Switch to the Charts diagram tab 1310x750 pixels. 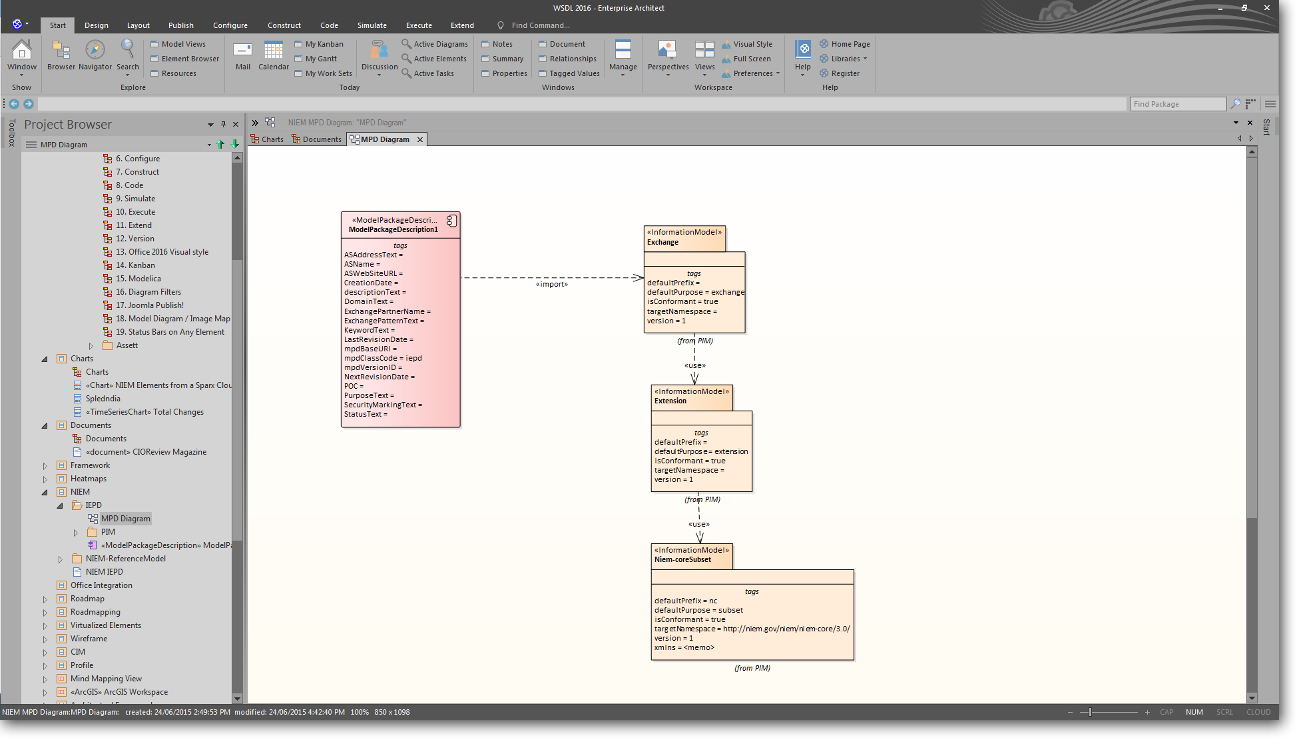(267, 140)
